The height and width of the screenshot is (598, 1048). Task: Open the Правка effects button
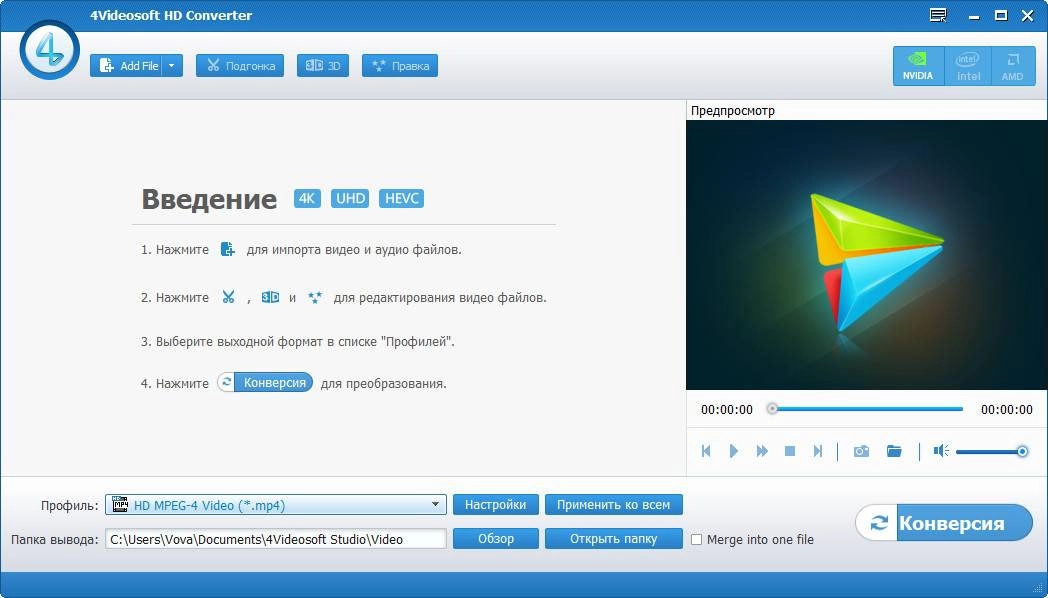[x=400, y=65]
